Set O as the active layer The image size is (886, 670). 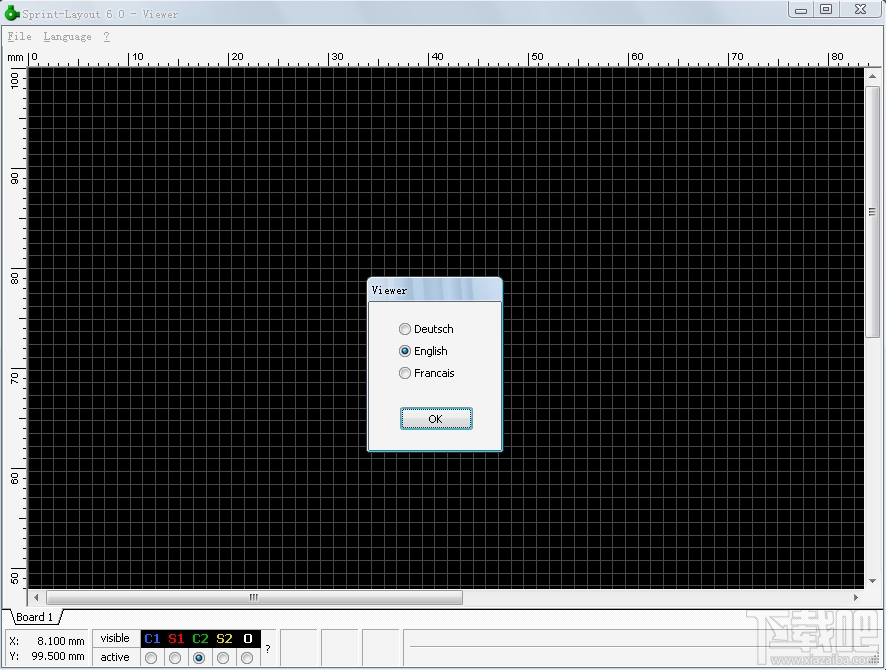click(x=247, y=657)
